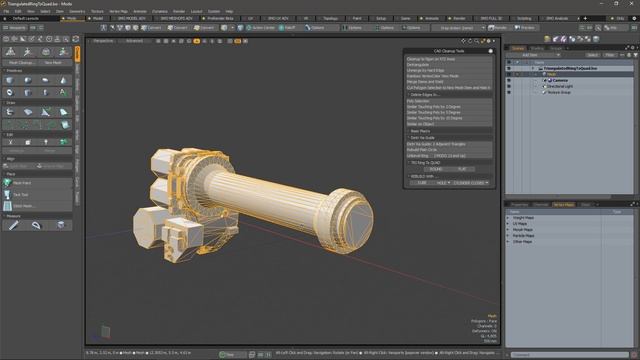Expand the Weight Maps tree row

[508, 218]
